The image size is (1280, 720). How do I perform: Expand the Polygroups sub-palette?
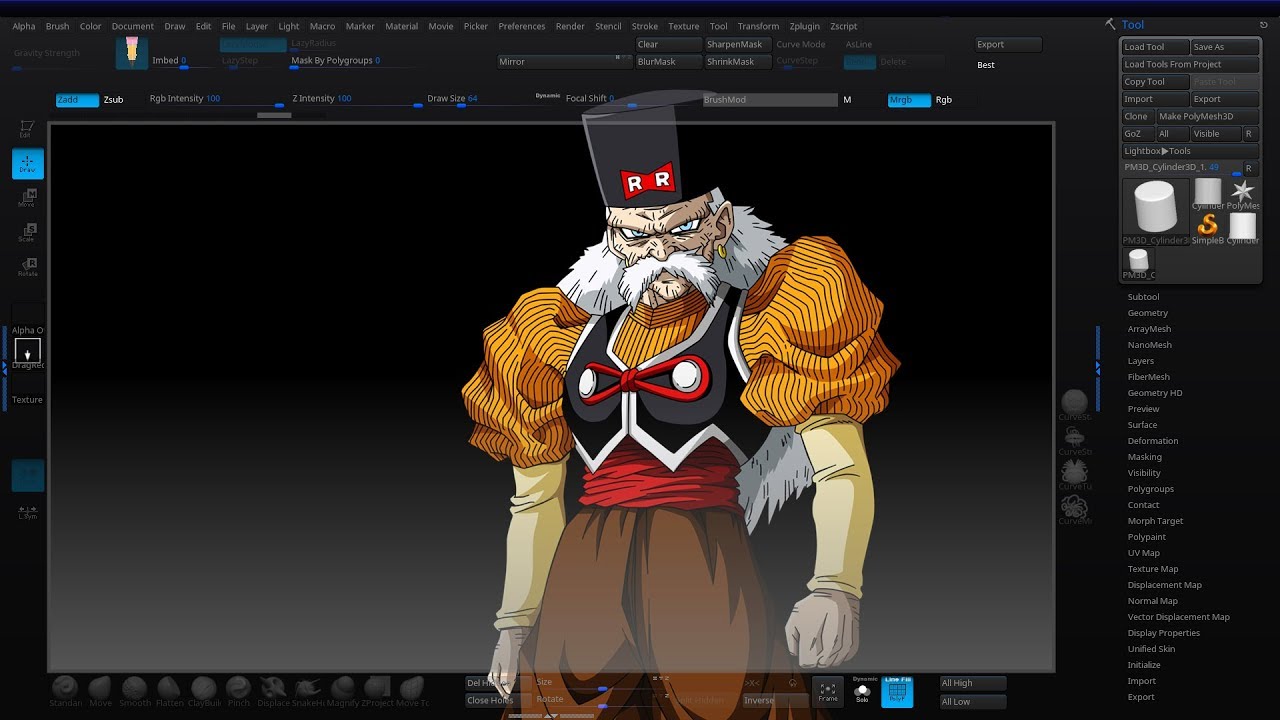pyautogui.click(x=1150, y=489)
